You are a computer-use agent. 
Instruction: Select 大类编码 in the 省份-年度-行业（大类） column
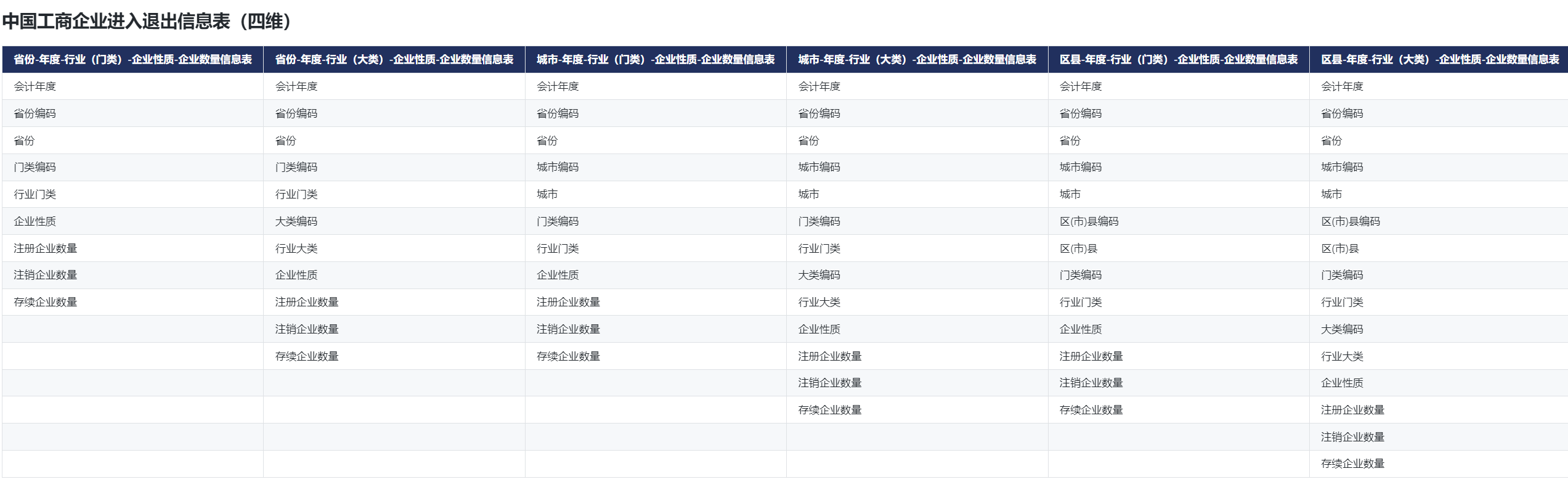coord(296,221)
